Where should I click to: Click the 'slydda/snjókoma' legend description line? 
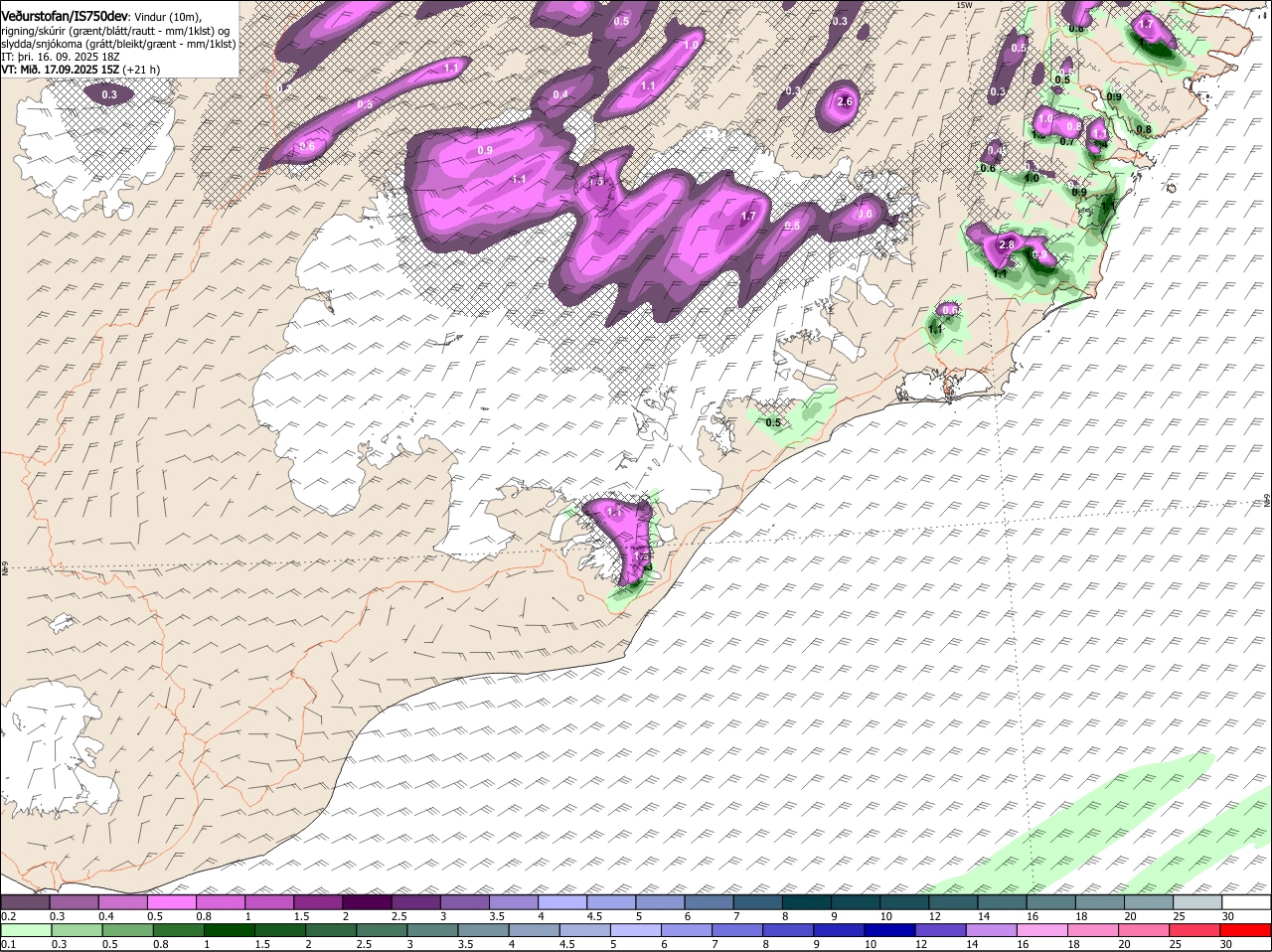[118, 44]
